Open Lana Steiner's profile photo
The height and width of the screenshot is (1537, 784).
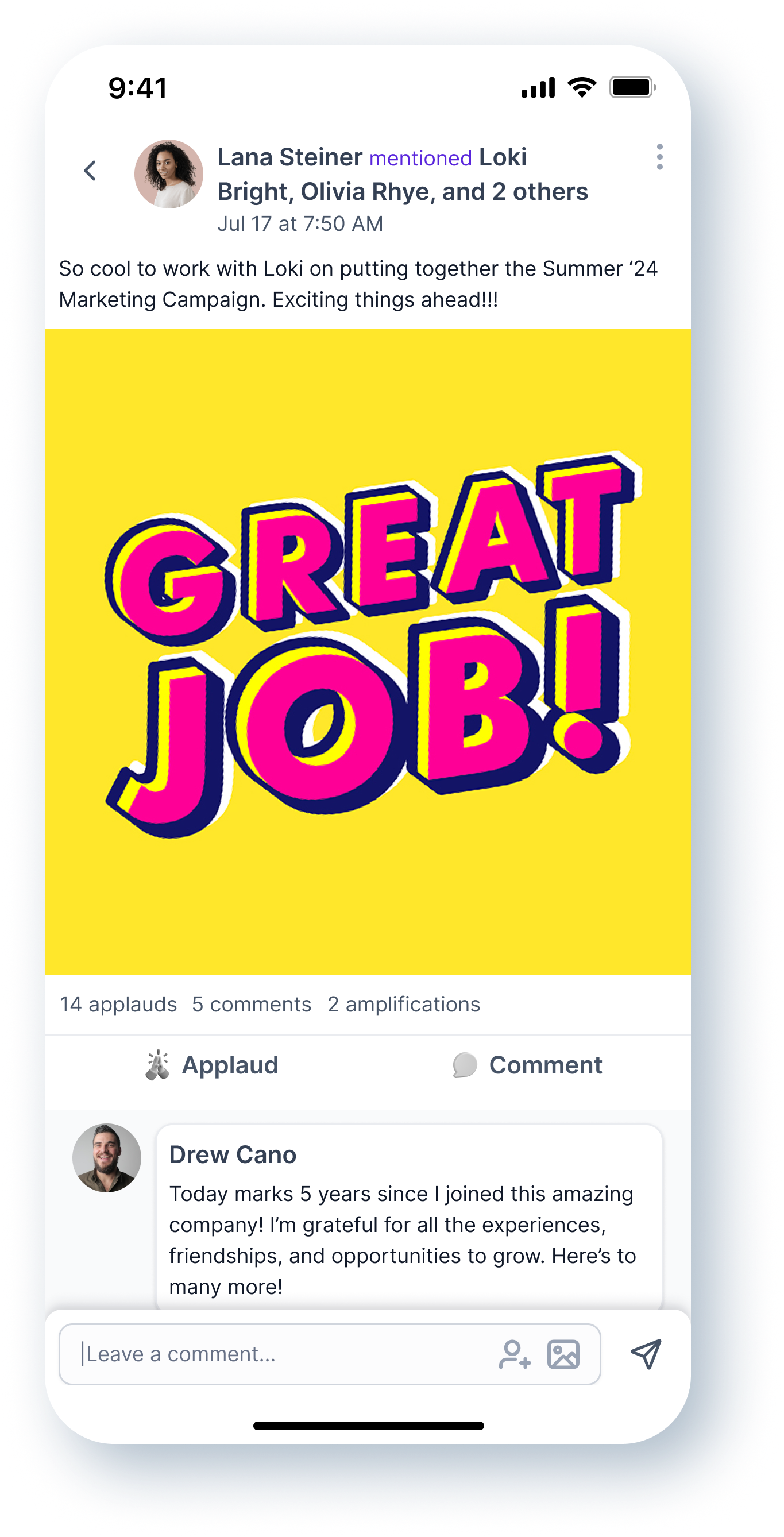pos(169,174)
